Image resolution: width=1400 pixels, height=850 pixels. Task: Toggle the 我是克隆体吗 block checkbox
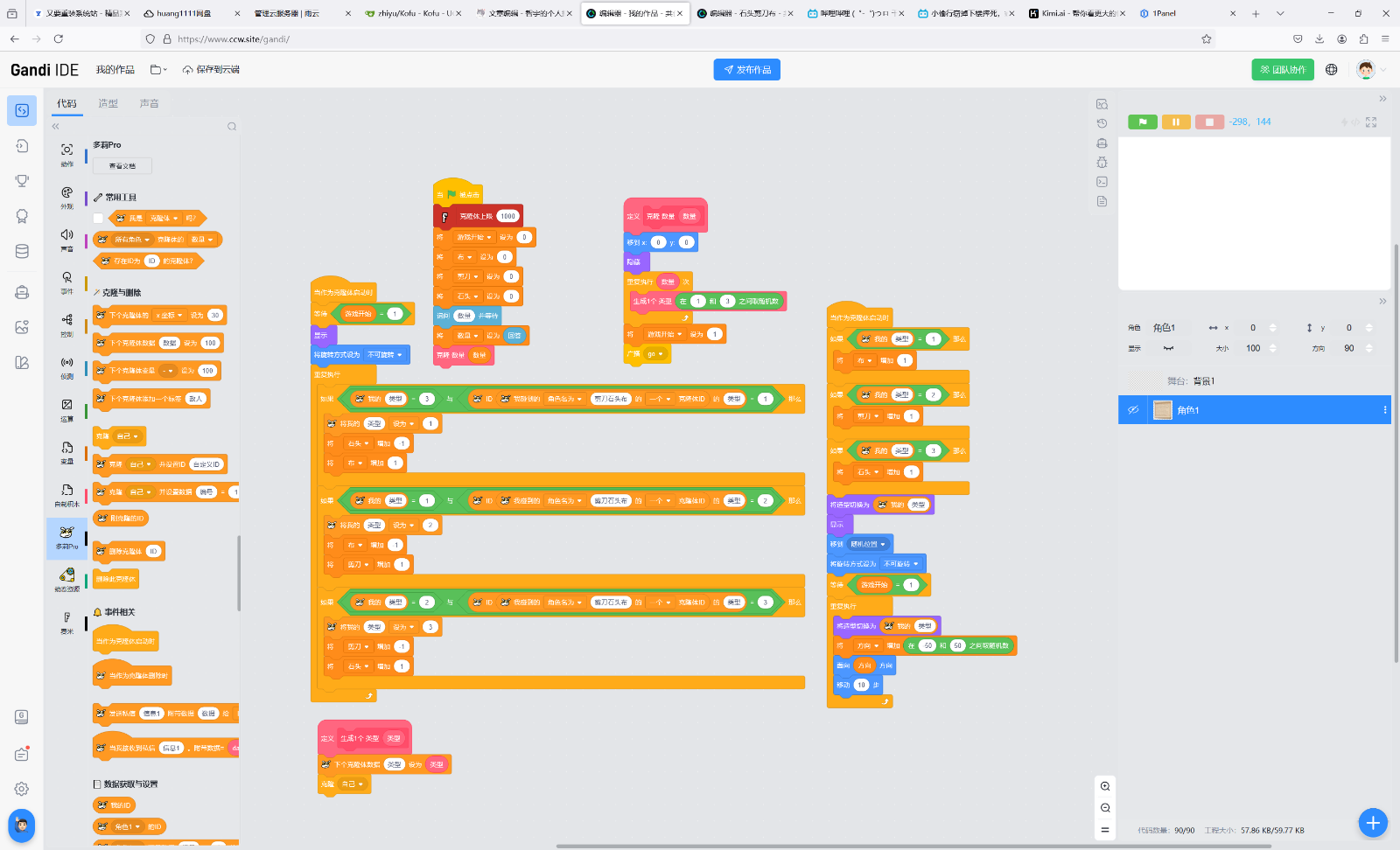pyautogui.click(x=98, y=218)
